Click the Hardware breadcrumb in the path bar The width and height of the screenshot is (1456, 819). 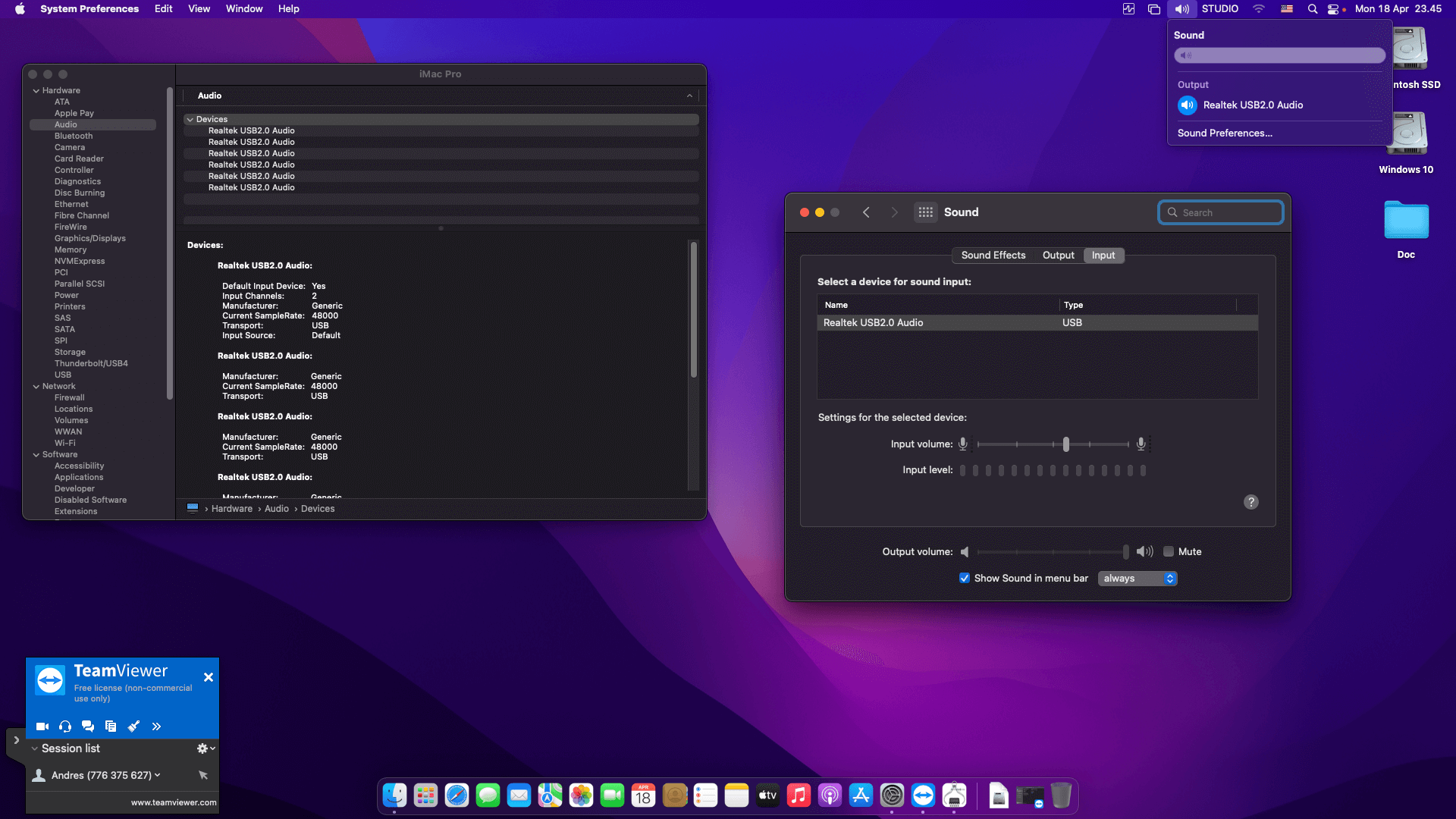pyautogui.click(x=232, y=509)
